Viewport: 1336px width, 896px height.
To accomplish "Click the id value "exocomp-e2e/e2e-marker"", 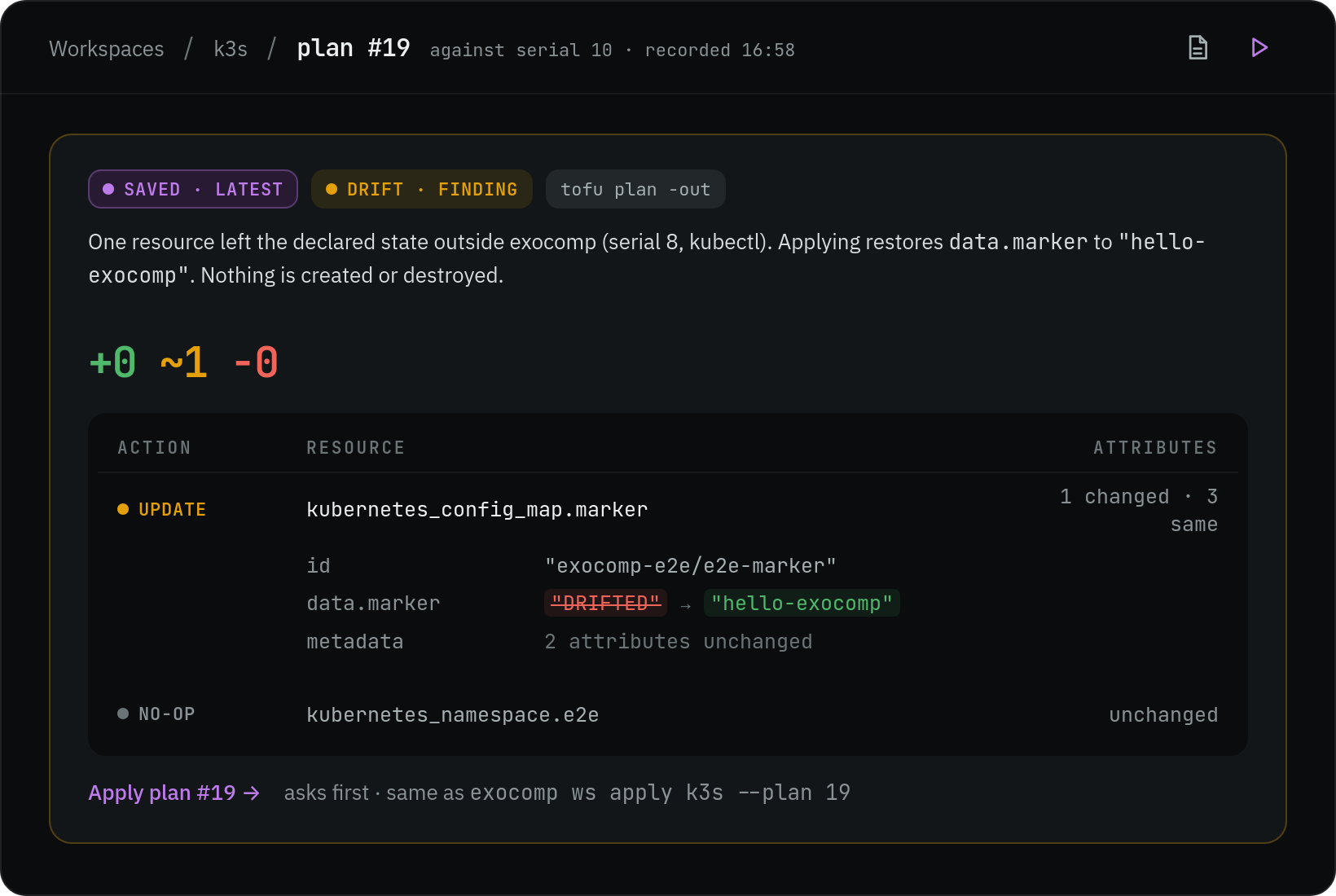I will click(x=690, y=565).
